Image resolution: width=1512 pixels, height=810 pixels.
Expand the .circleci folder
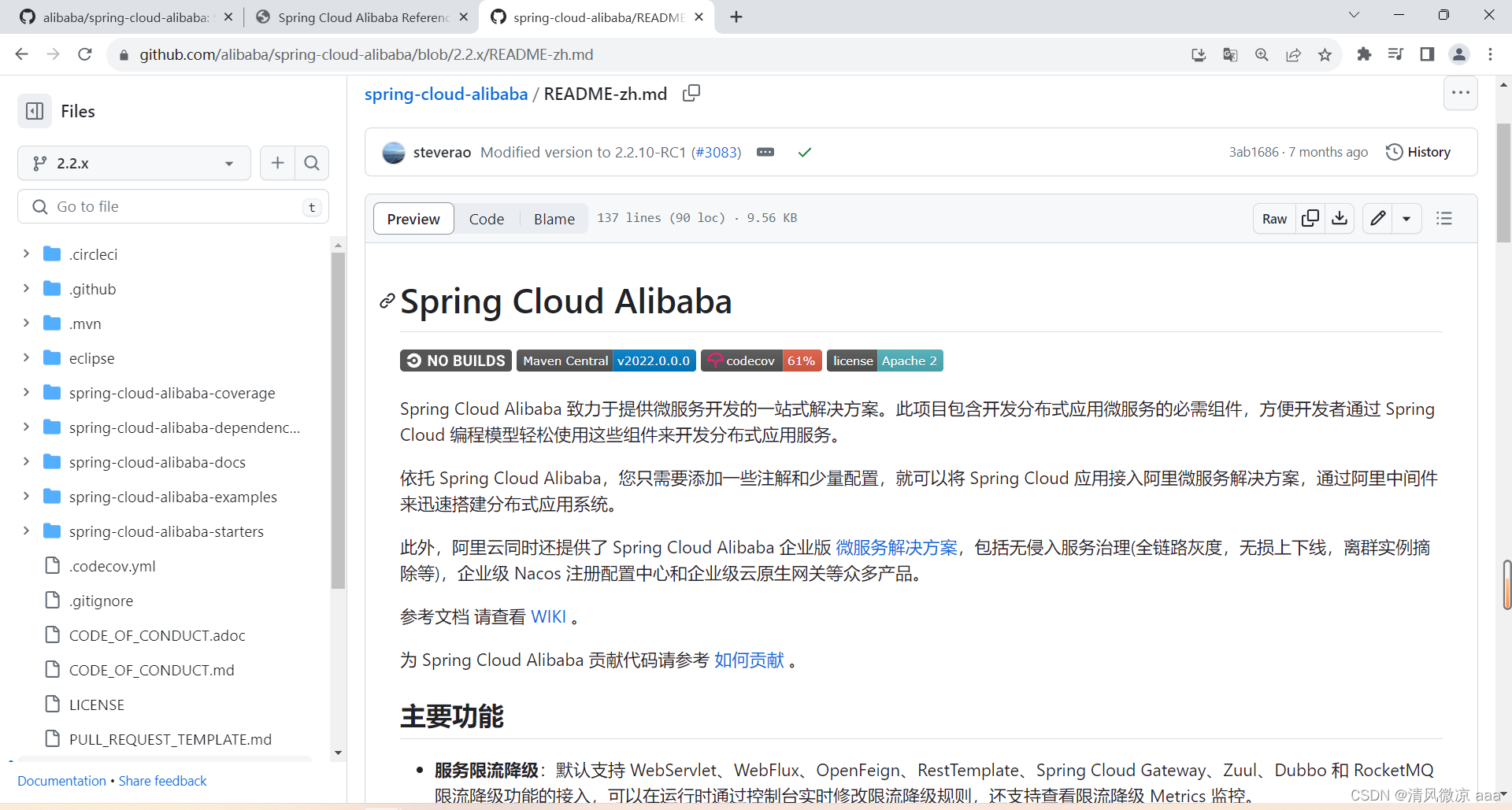click(26, 253)
